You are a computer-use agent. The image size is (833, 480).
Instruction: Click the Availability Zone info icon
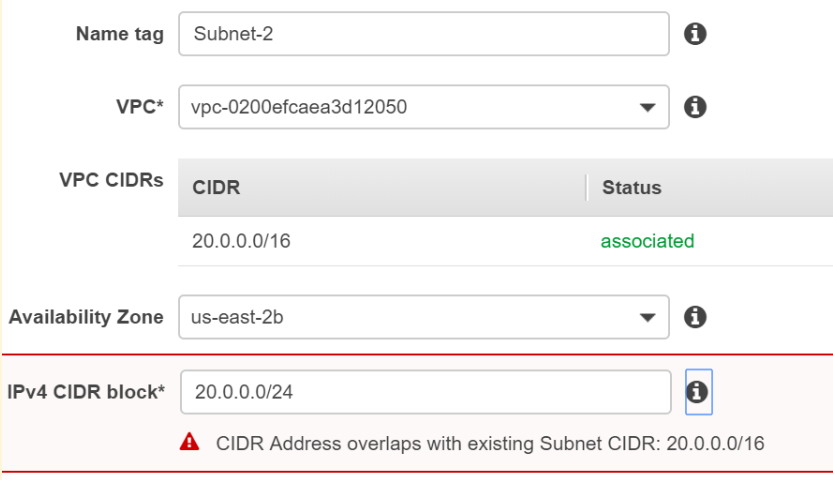[x=695, y=317]
